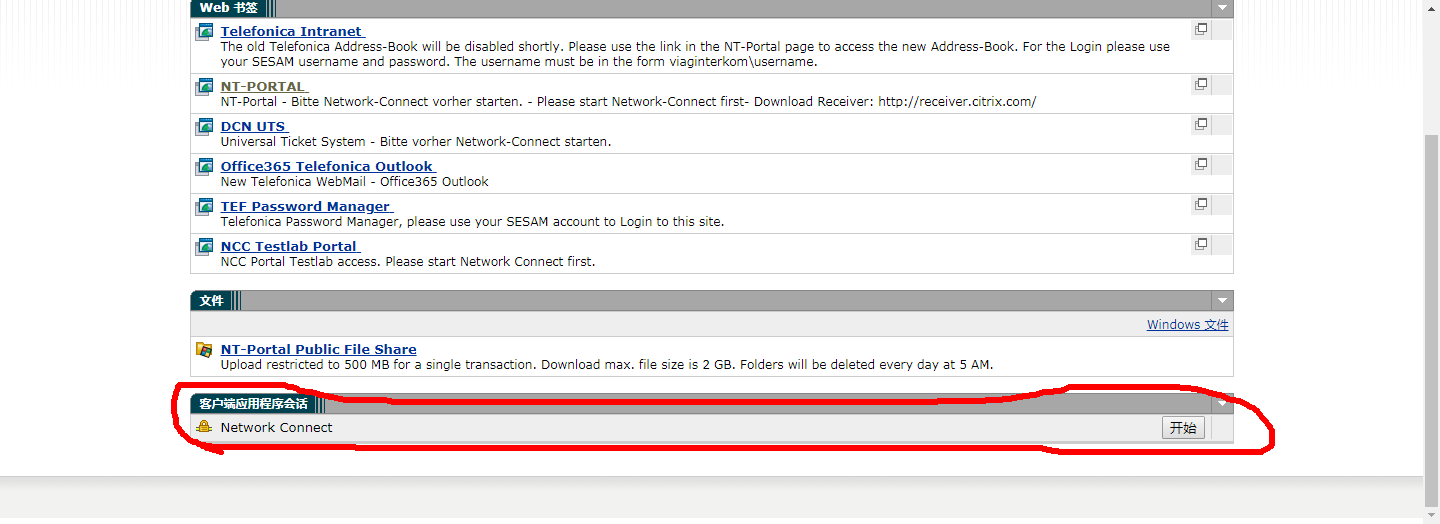Open Office365 Outlook in new window icon

point(1201,164)
